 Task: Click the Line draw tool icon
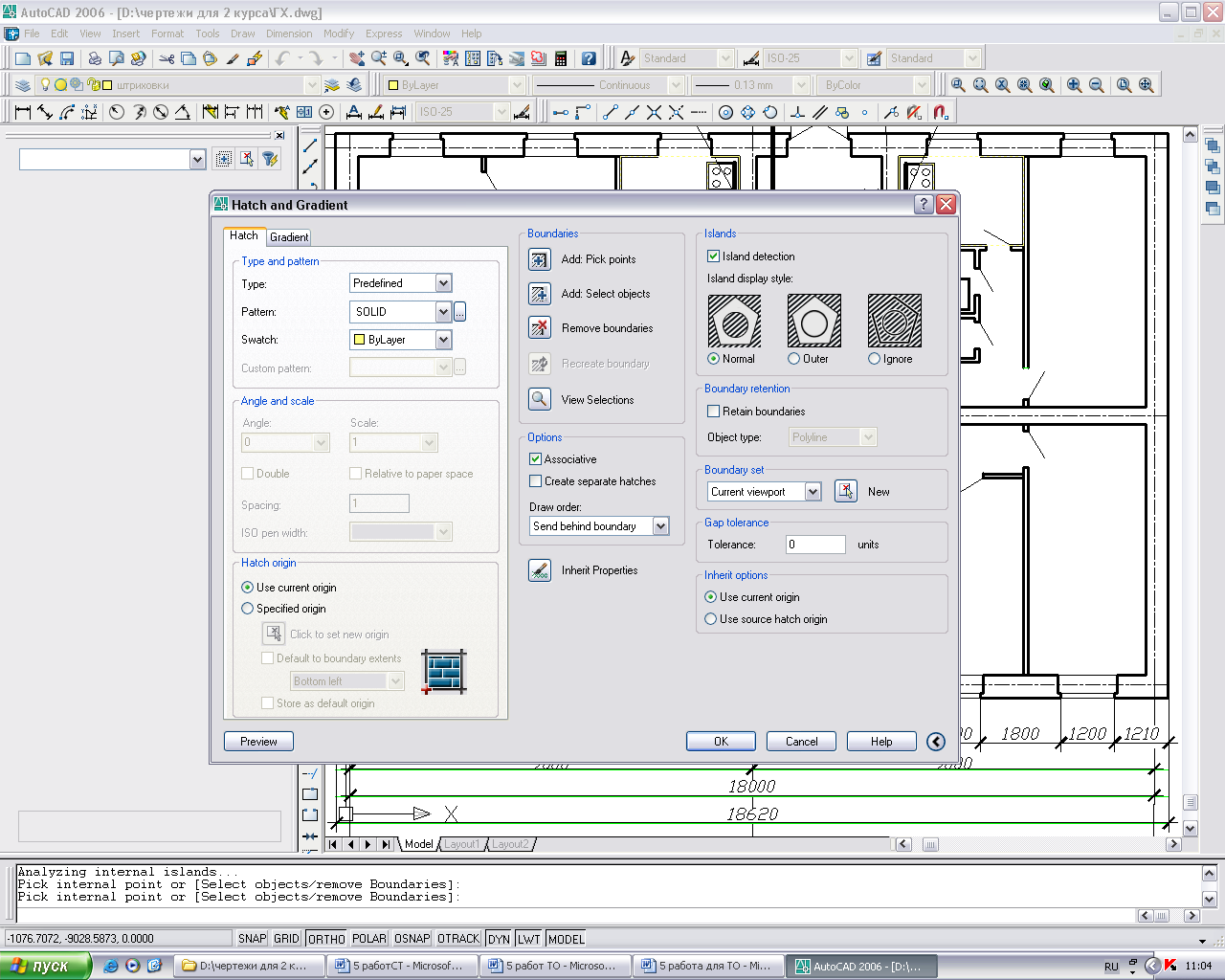pyautogui.click(x=310, y=146)
